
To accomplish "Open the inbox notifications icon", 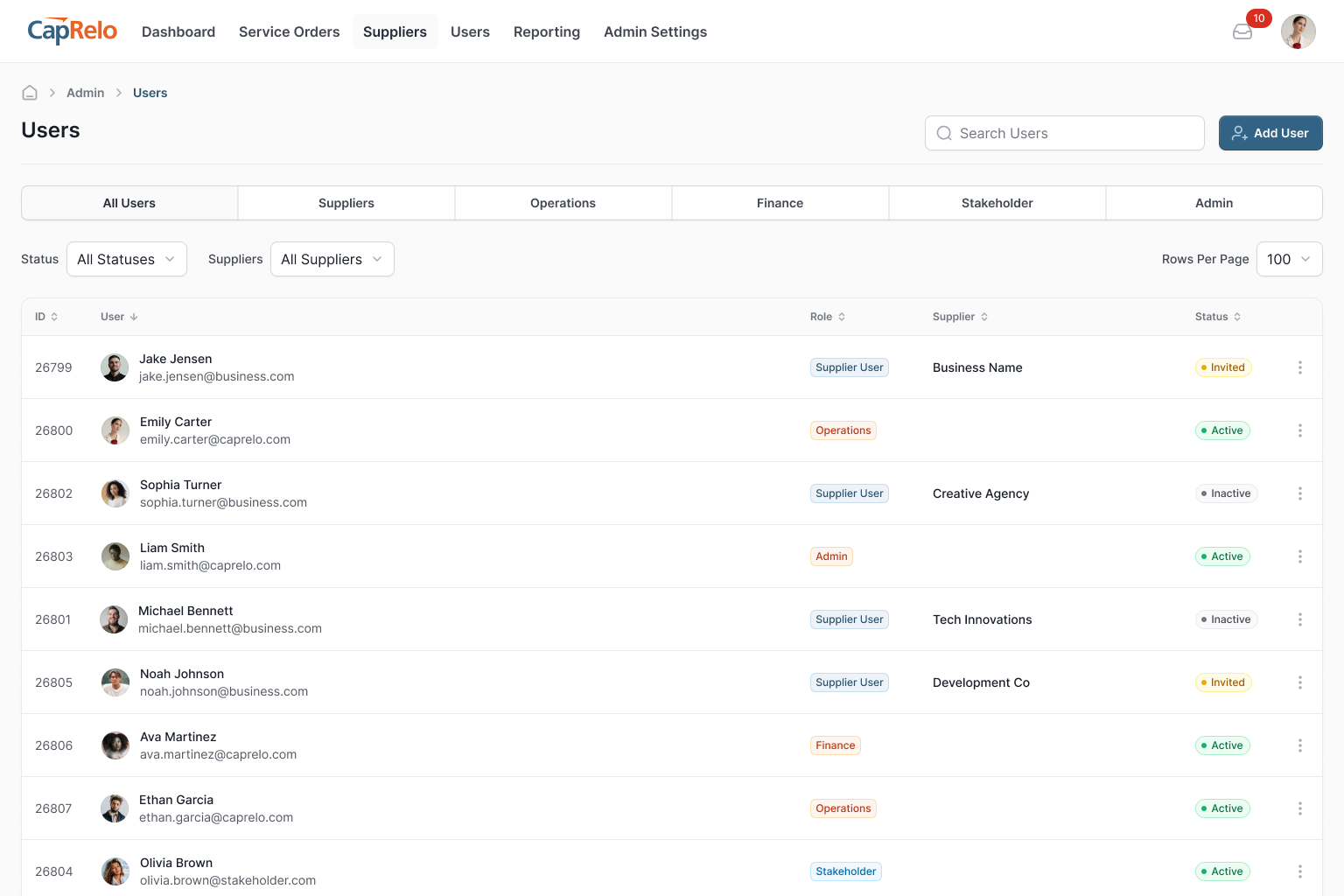I will click(1242, 32).
